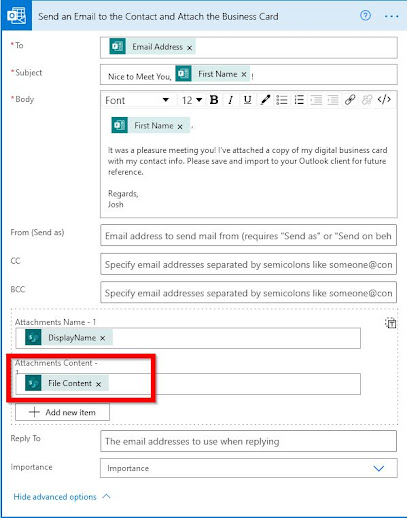Click the DisplayName dynamic content token
This screenshot has height=518, width=407.
click(69, 338)
